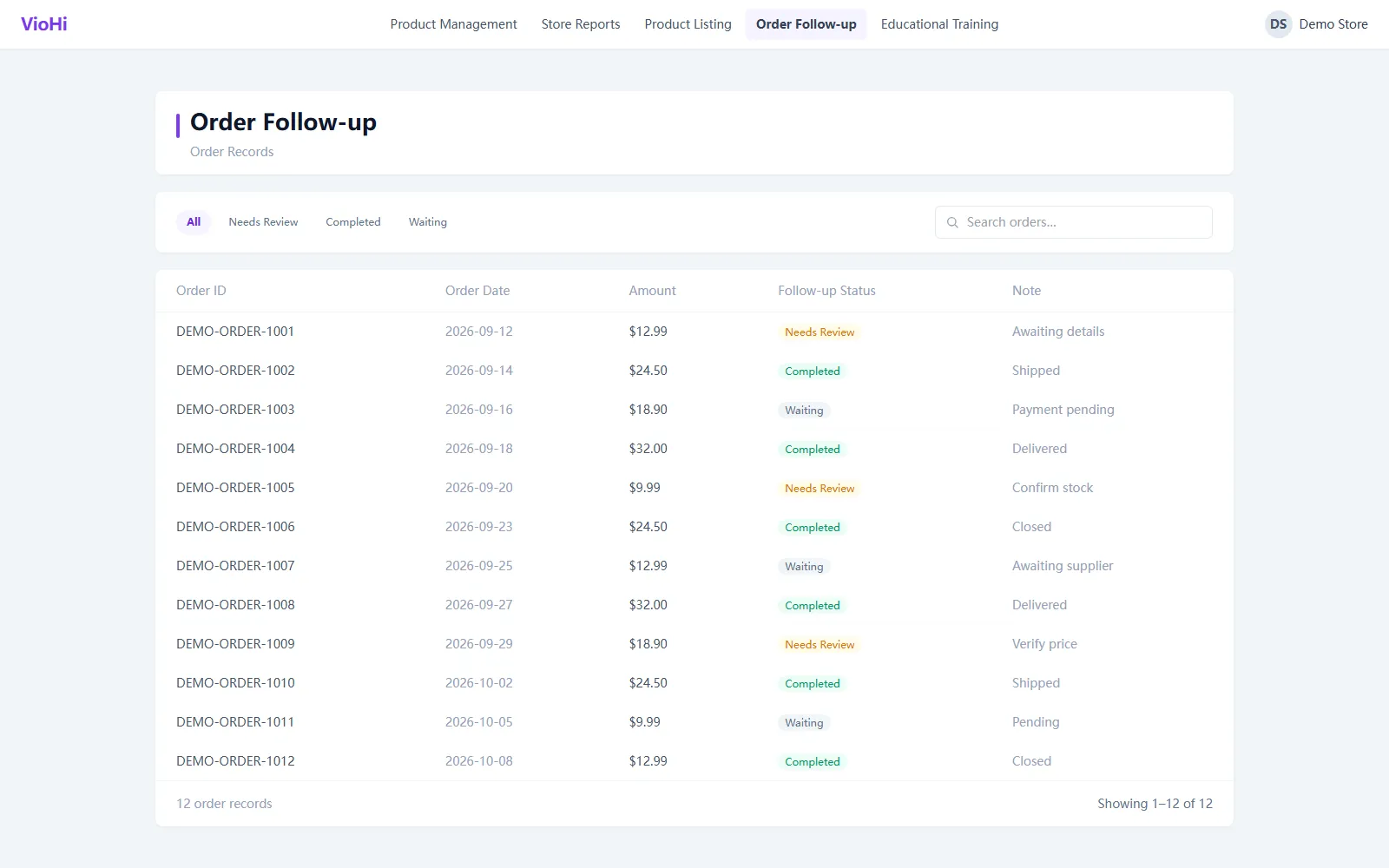Click order ID DEMO-ORDER-1006
The height and width of the screenshot is (868, 1389).
[235, 527]
